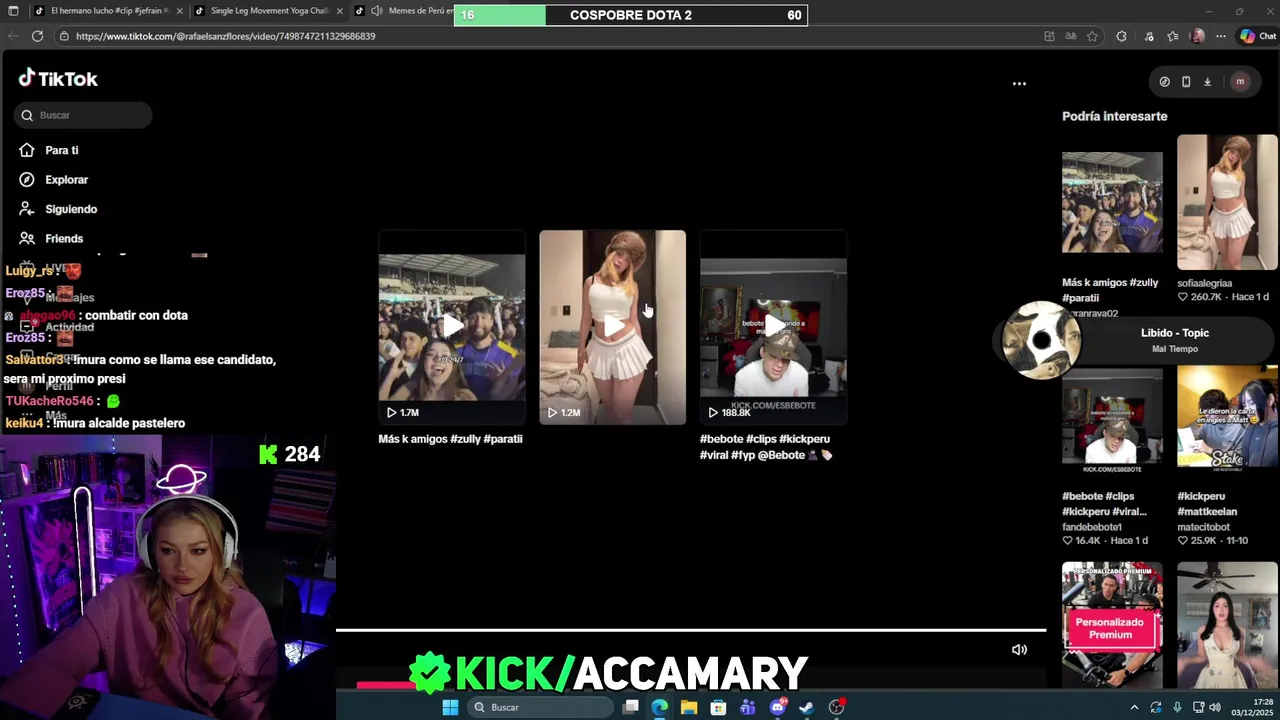The width and height of the screenshot is (1280, 720).
Task: Open Microsoft Edge from taskbar
Action: (659, 707)
